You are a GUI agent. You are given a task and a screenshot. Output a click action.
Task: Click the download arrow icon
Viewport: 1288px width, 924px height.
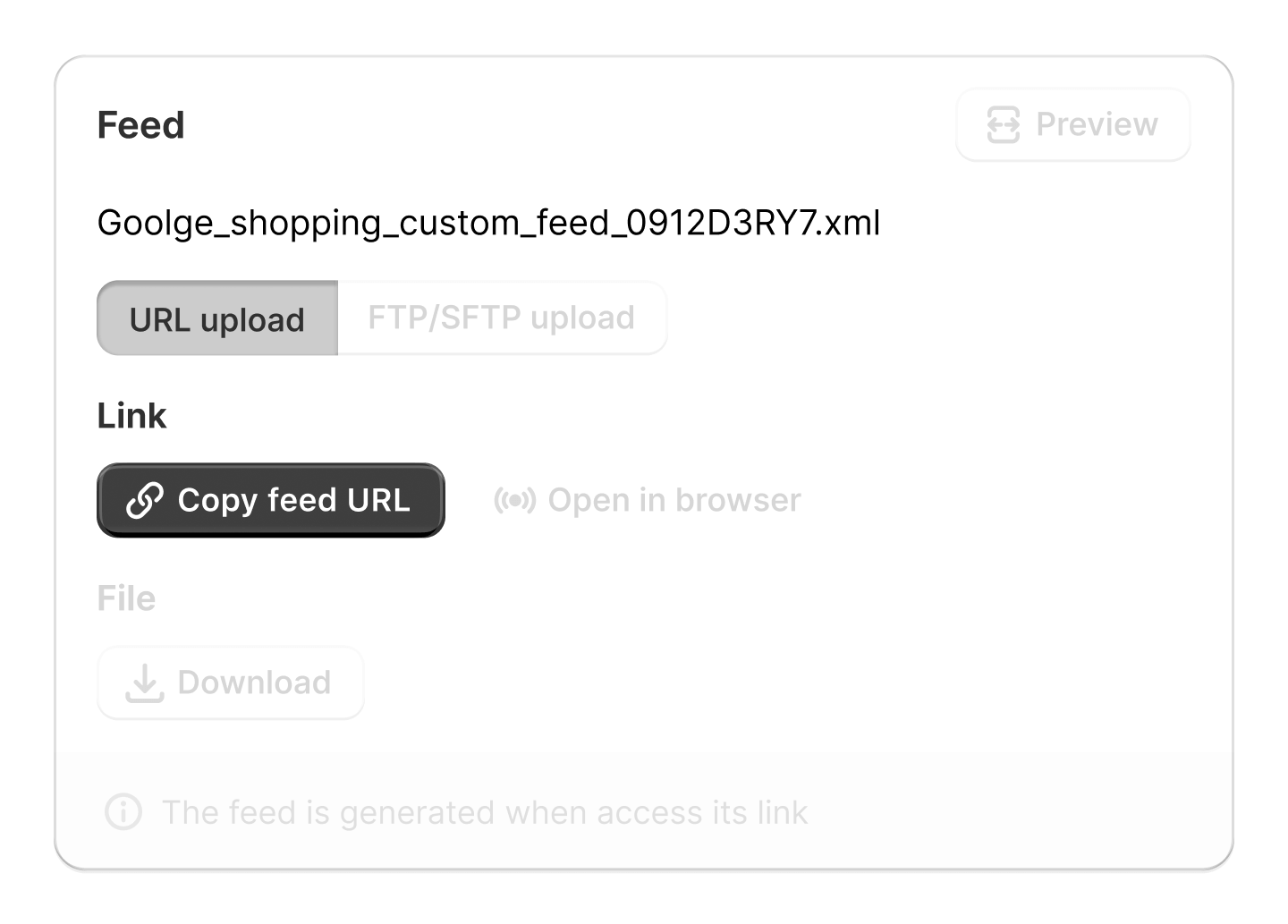[144, 683]
